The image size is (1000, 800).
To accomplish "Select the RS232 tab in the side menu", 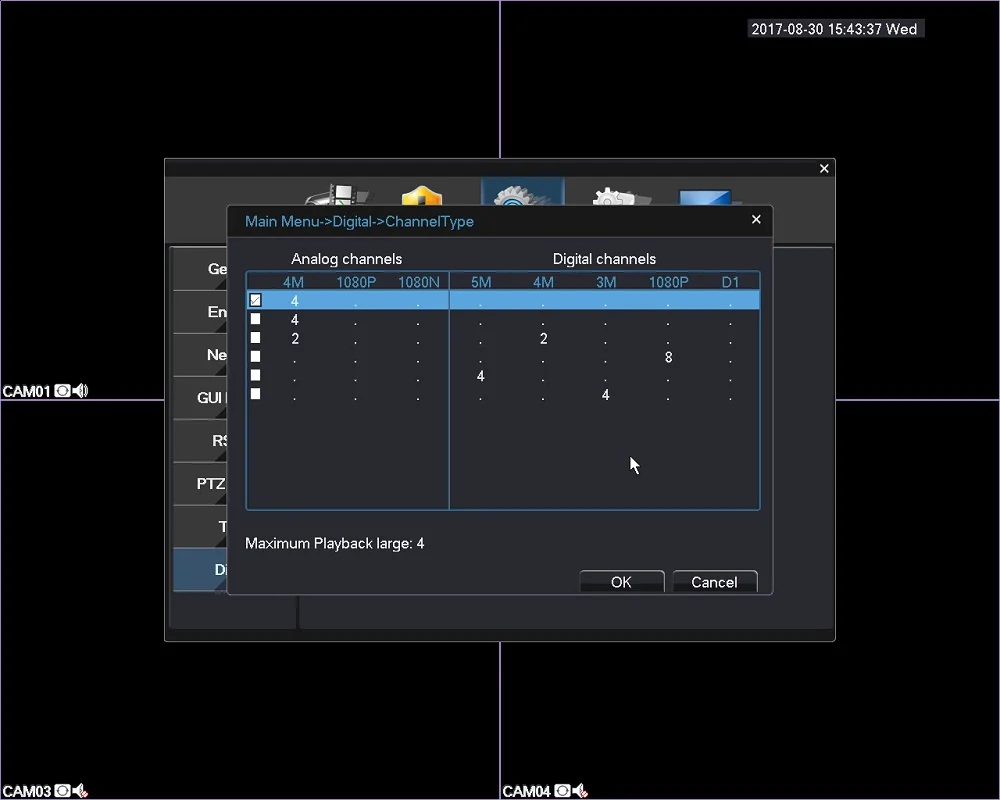I will coord(200,441).
